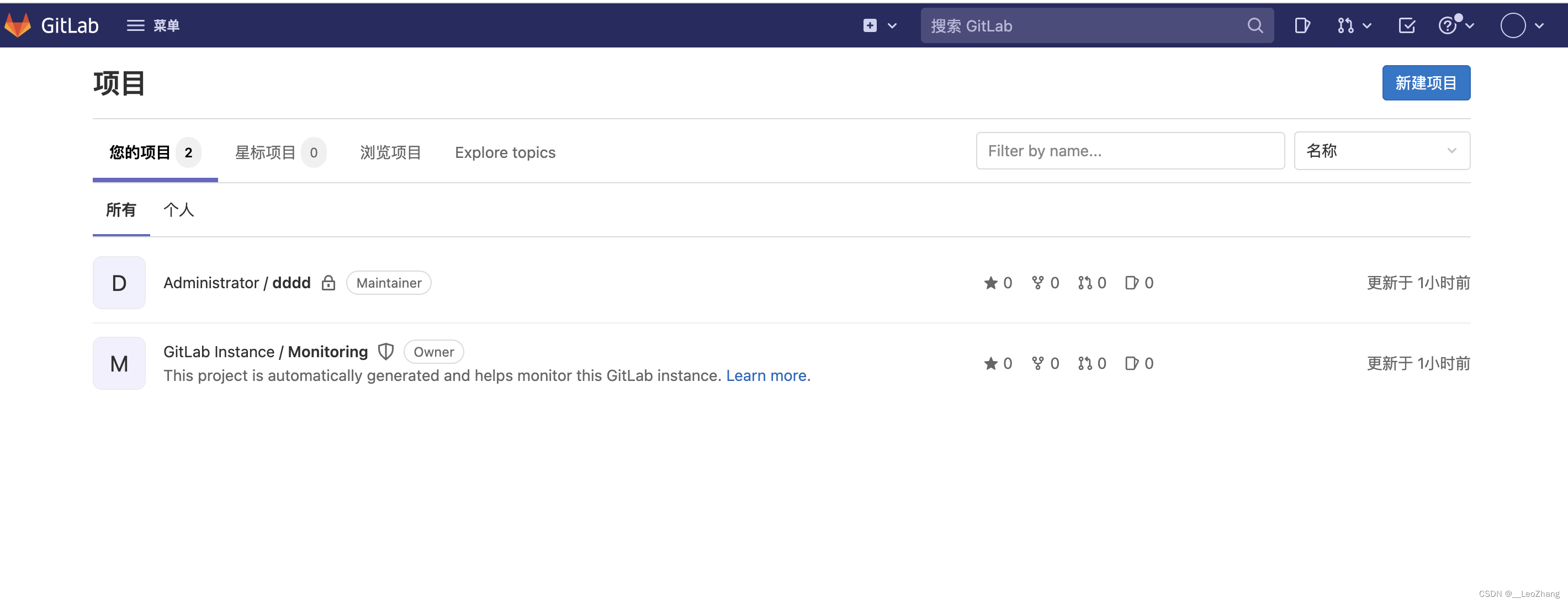The image size is (1568, 604).
Task: Click the star count of dddd project
Action: point(998,283)
